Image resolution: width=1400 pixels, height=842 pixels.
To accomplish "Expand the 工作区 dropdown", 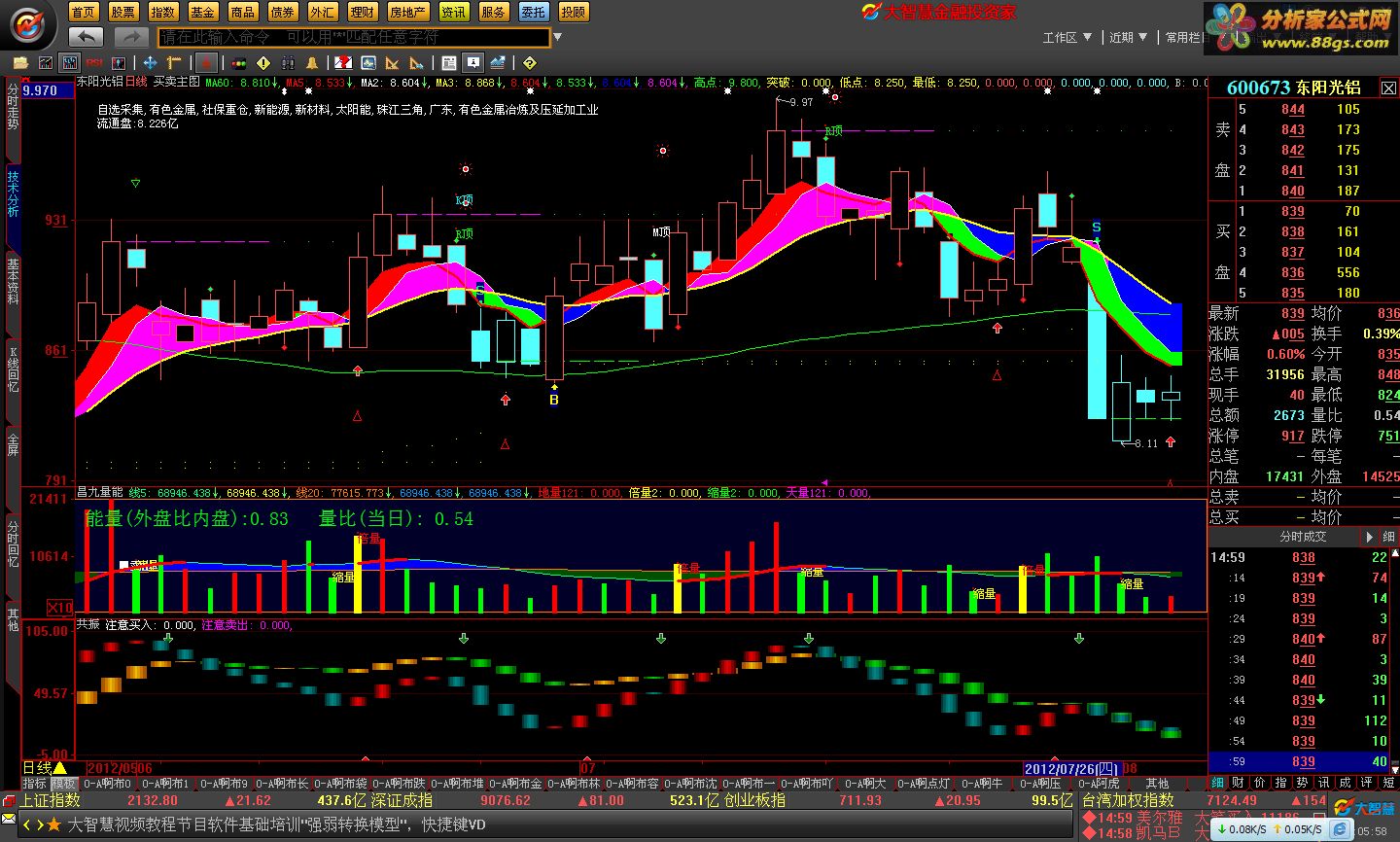I will click(1068, 38).
